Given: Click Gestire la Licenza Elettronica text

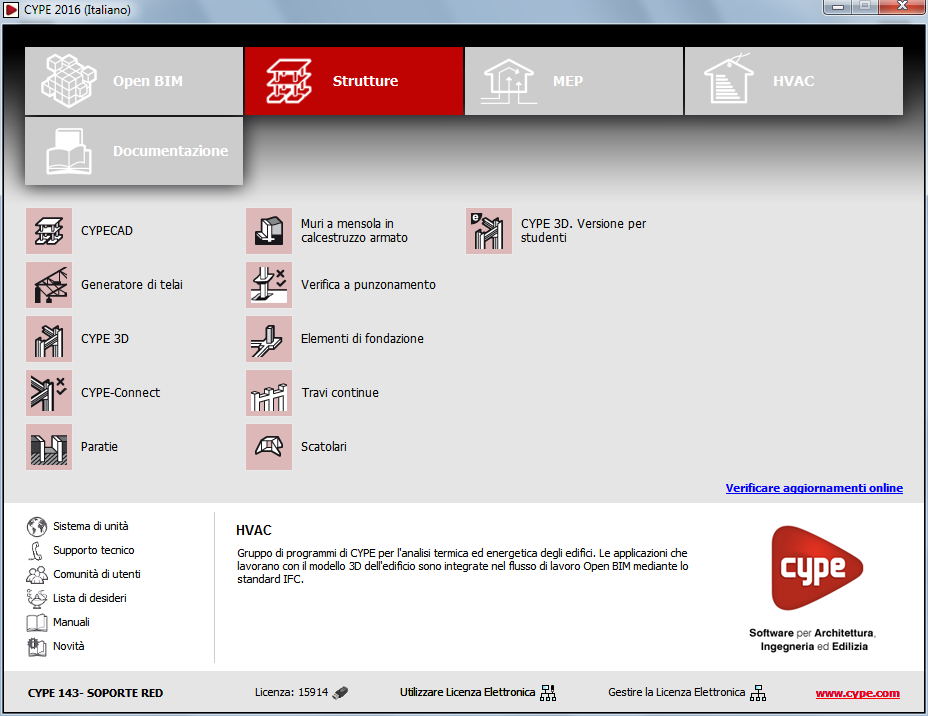Looking at the screenshot, I should coord(676,692).
